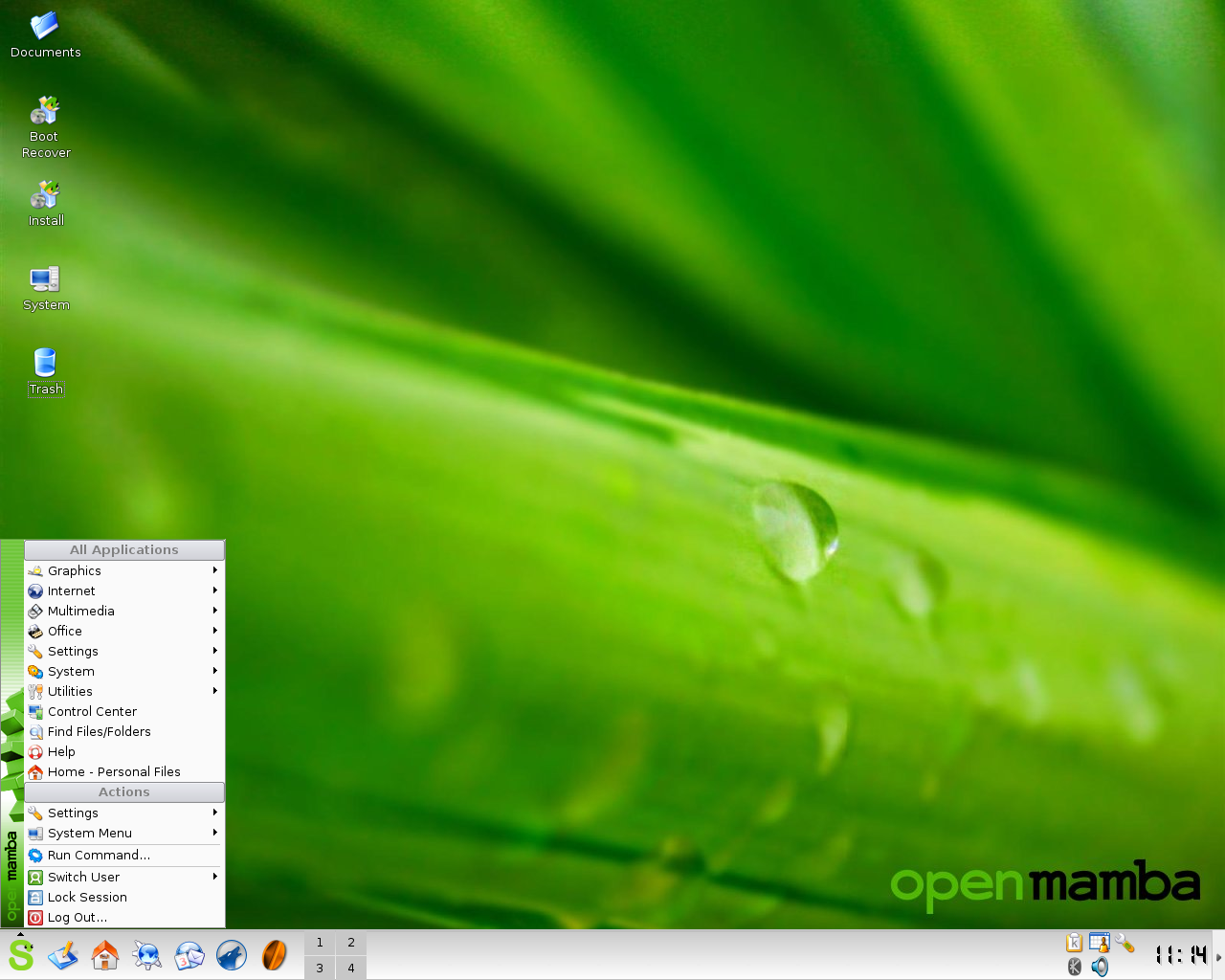
Task: Choose Find Files/Folders in the menu
Action: [124, 731]
